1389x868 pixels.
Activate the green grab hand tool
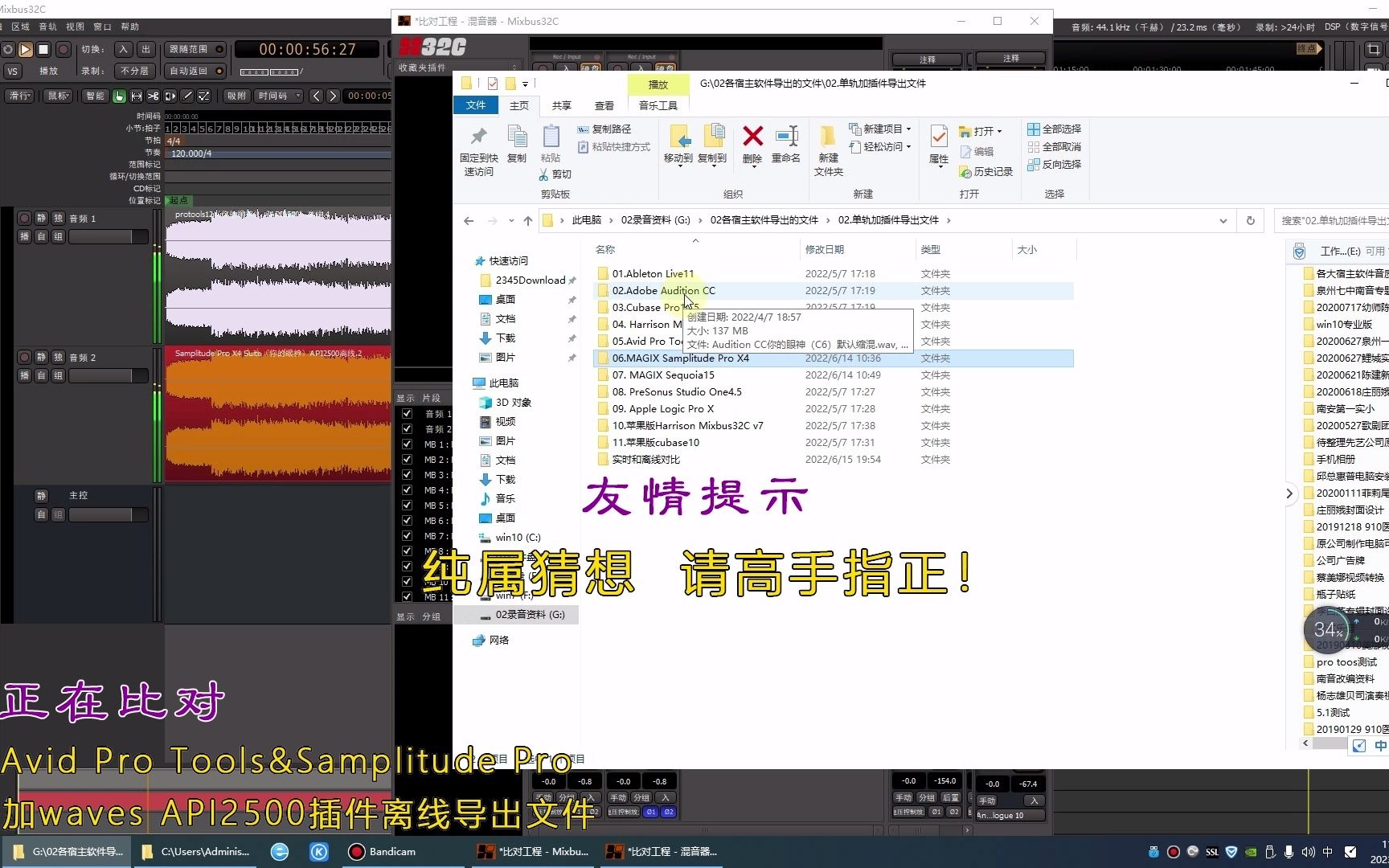(119, 96)
